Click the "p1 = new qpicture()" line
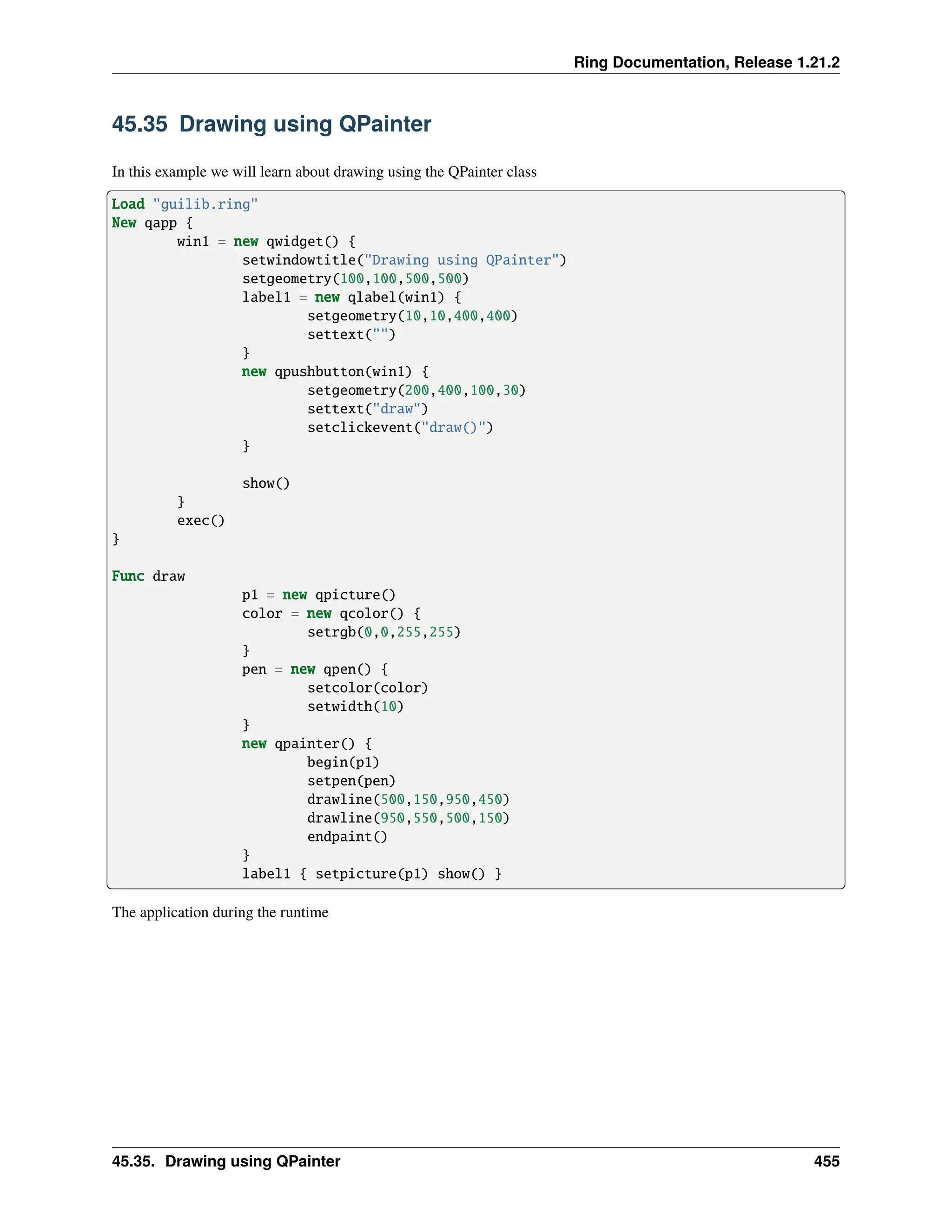The height and width of the screenshot is (1232, 952). pos(318,595)
